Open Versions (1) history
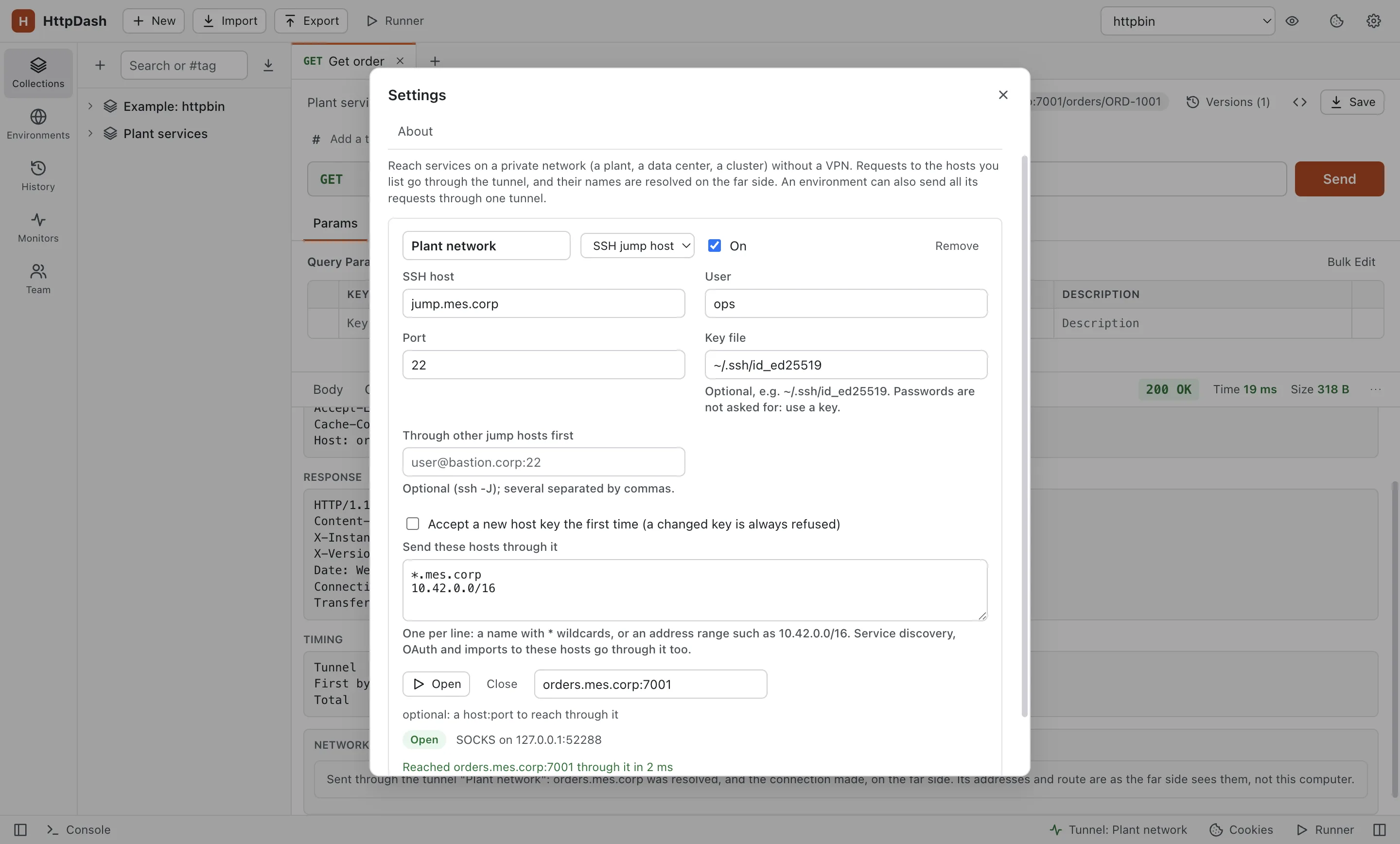Screen dimensions: 1400x844 pos(1228,102)
